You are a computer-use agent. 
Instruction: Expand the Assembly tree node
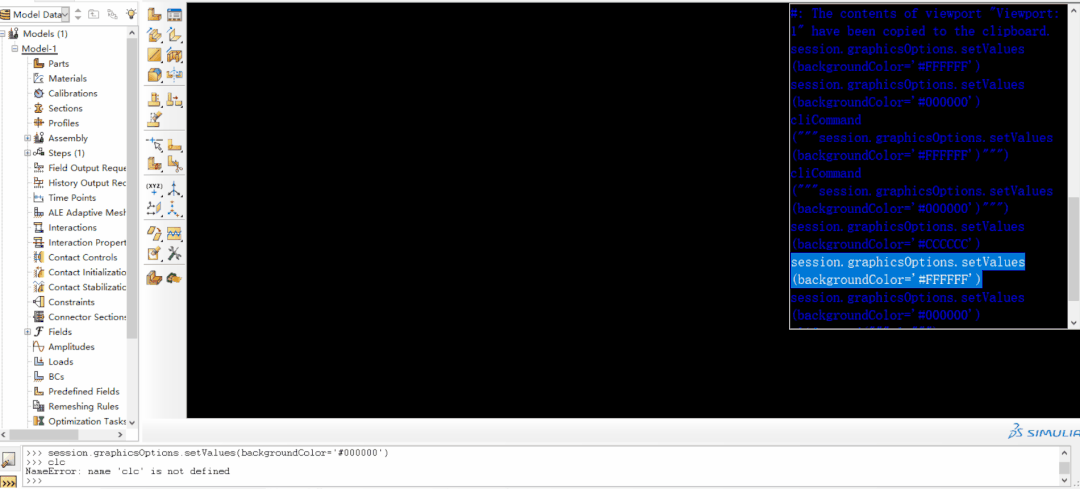(x=28, y=138)
